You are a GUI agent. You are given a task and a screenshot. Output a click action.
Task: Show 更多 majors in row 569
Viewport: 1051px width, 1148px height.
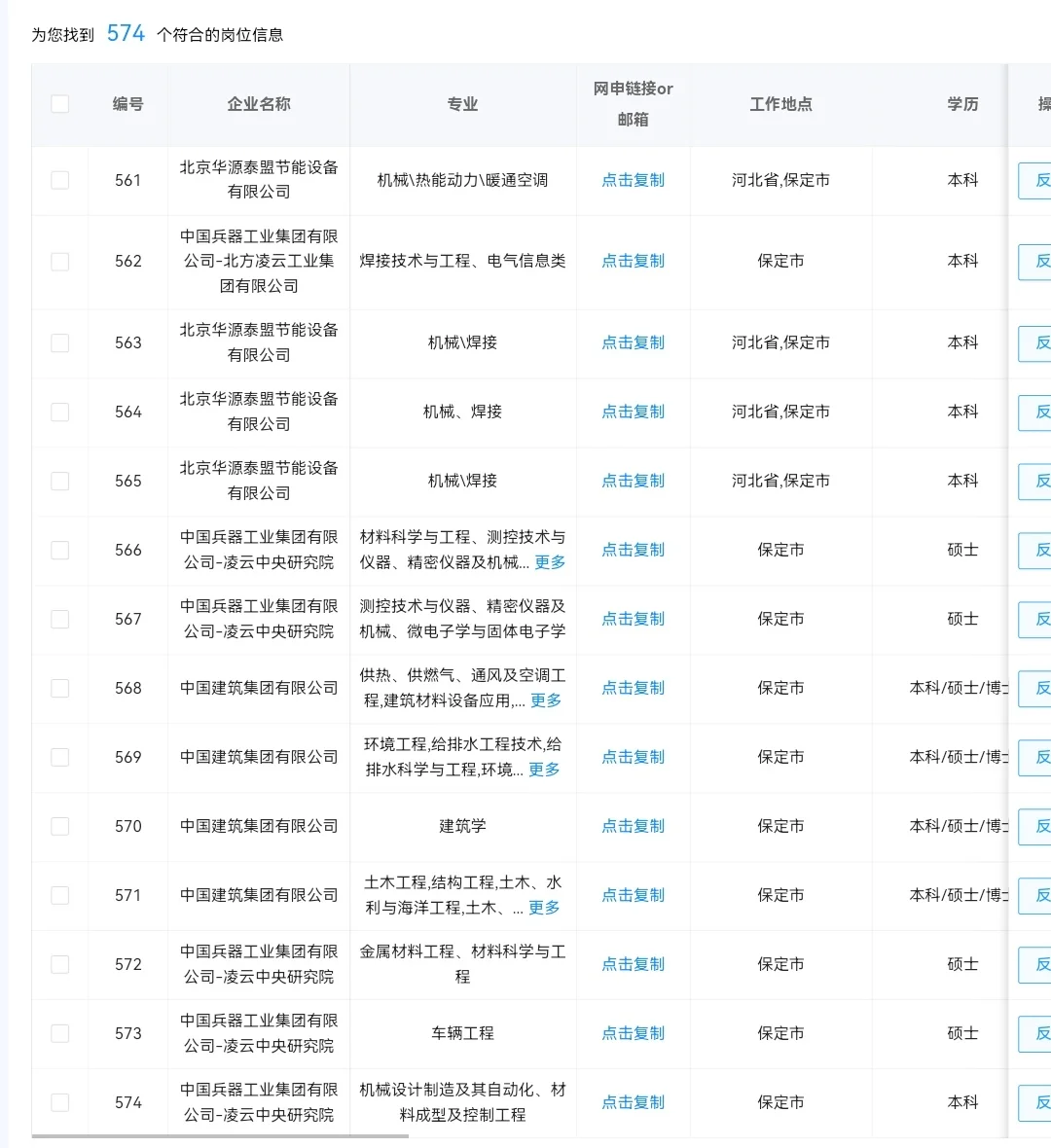544,770
